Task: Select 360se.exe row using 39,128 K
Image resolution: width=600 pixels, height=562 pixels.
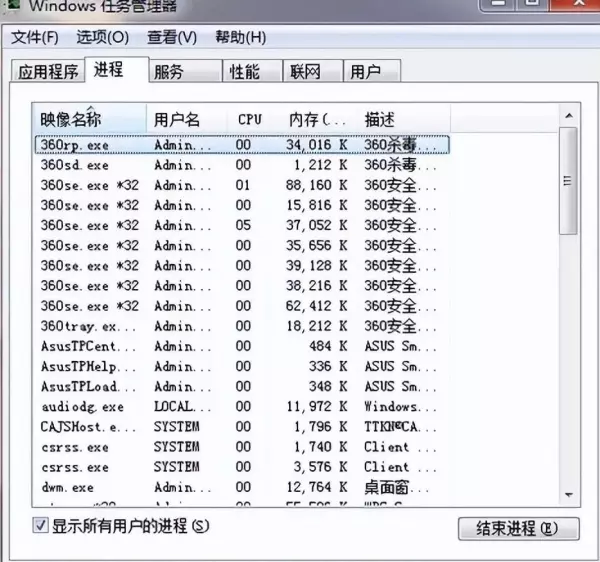Action: coord(242,266)
